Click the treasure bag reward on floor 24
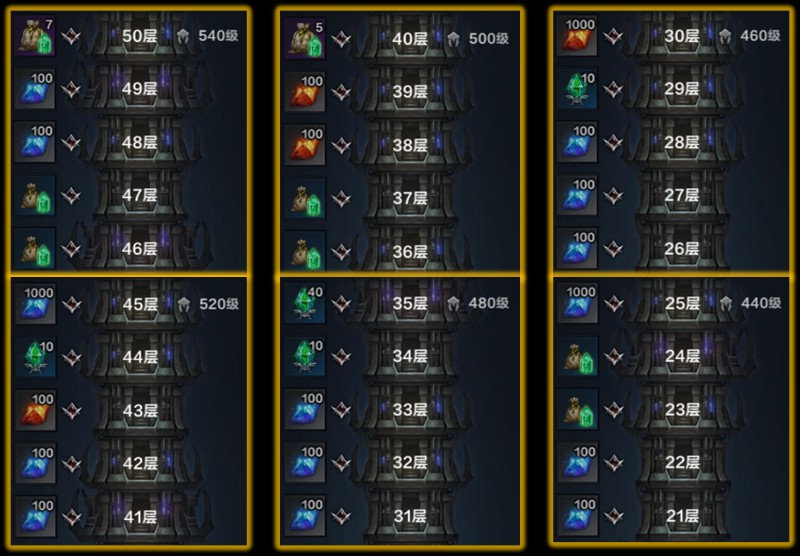This screenshot has height=556, width=800. 577,357
